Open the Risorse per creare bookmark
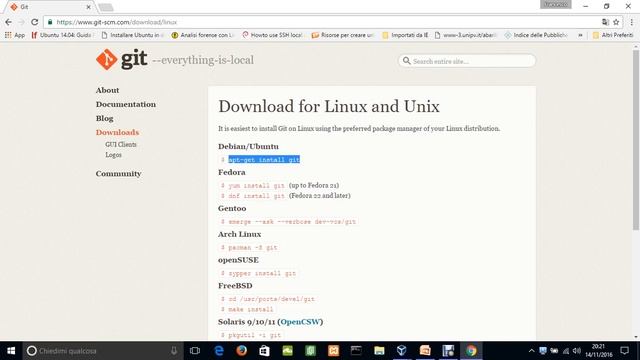Image resolution: width=640 pixels, height=360 pixels. 343,35
